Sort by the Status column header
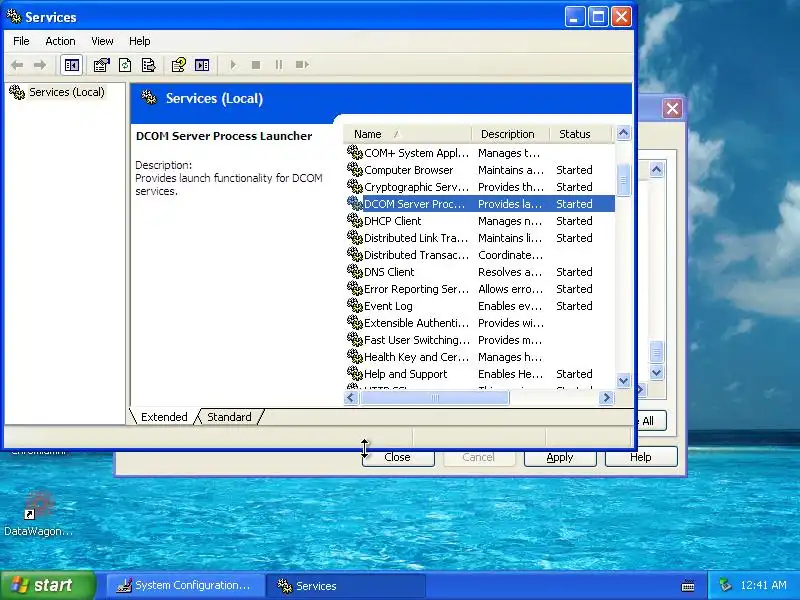800x600 pixels. coord(581,134)
